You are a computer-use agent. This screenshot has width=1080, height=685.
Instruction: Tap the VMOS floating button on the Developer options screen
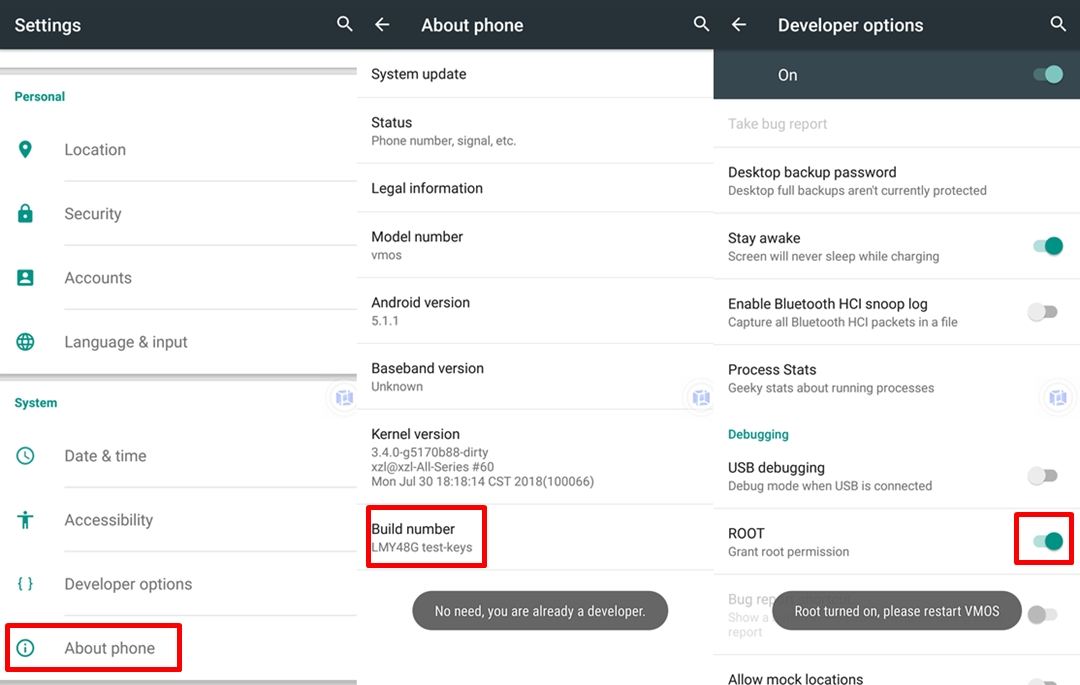(x=1058, y=397)
